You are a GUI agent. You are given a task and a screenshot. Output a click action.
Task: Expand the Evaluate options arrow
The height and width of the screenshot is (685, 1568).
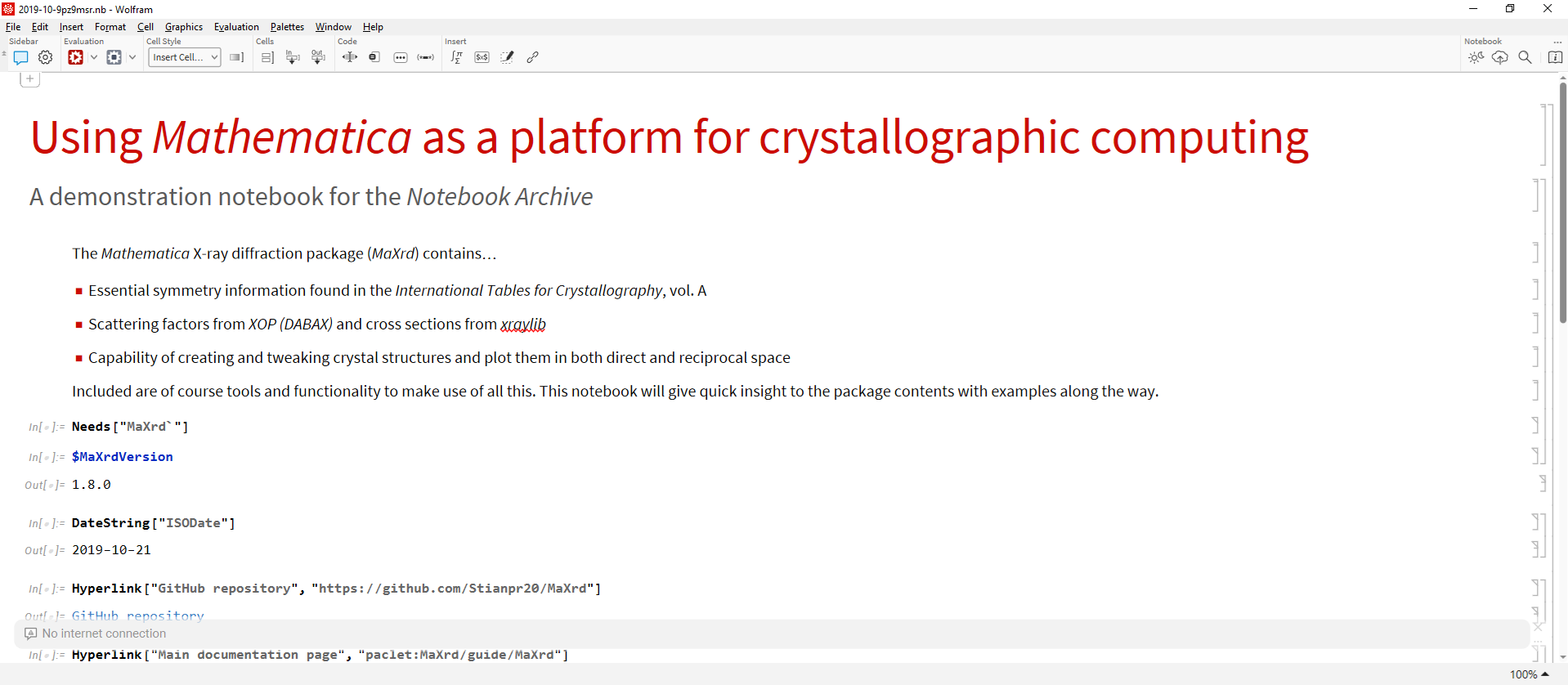pos(94,57)
